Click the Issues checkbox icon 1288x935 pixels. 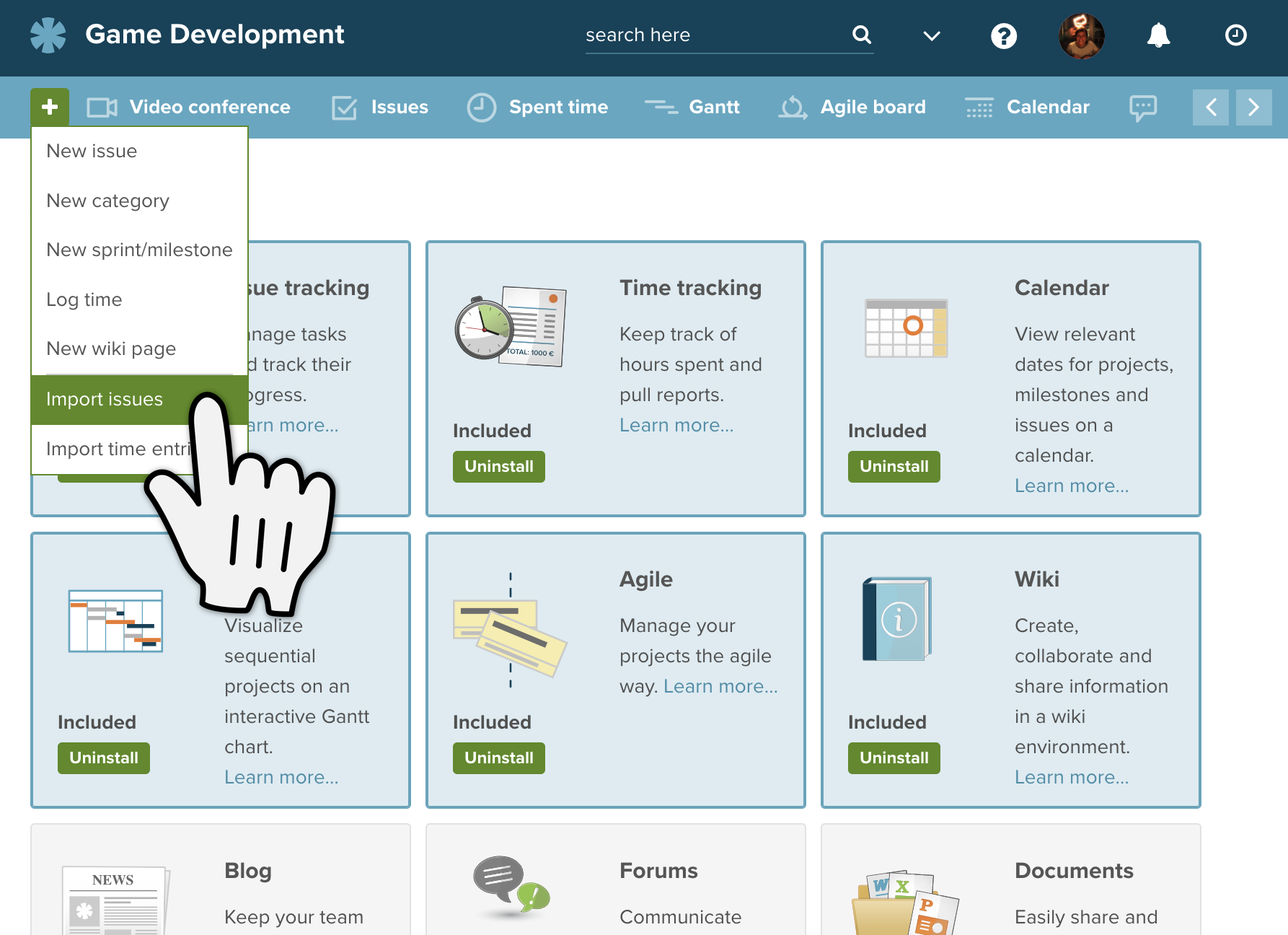(x=345, y=107)
